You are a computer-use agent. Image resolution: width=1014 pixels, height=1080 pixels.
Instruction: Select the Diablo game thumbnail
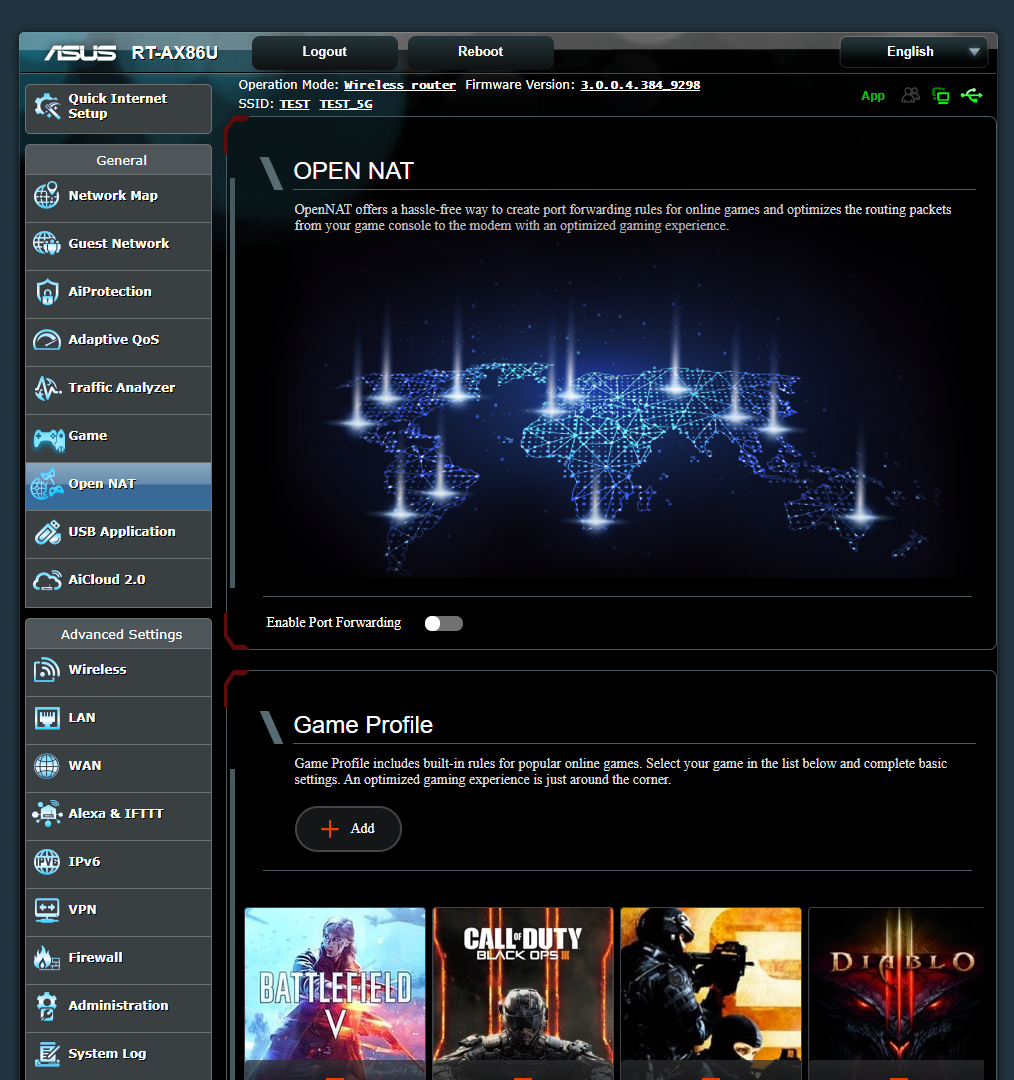(896, 992)
